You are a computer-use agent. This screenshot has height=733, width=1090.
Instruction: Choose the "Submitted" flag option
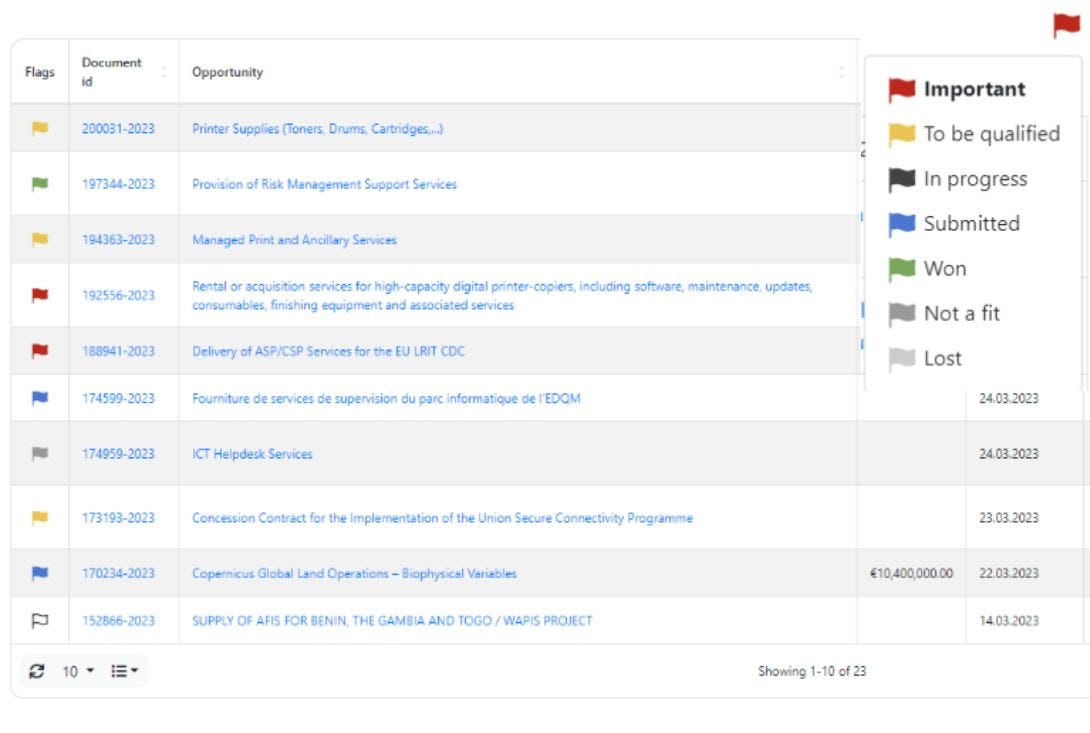[954, 224]
